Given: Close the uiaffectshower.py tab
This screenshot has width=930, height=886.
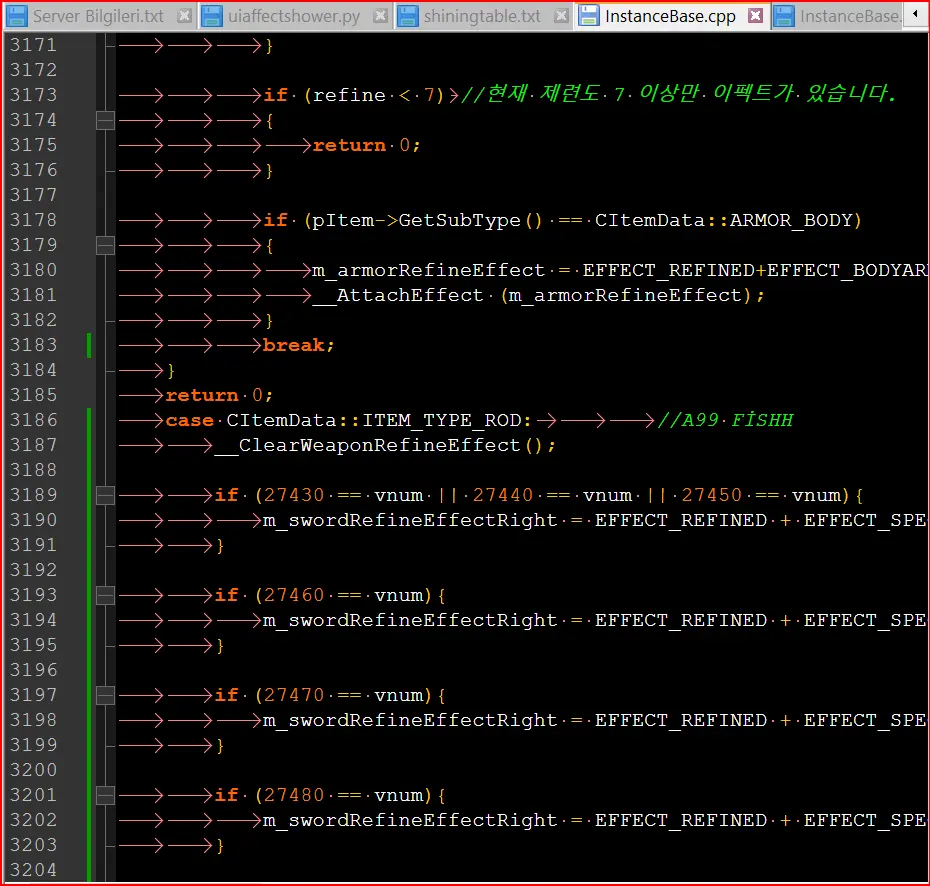Looking at the screenshot, I should point(379,16).
